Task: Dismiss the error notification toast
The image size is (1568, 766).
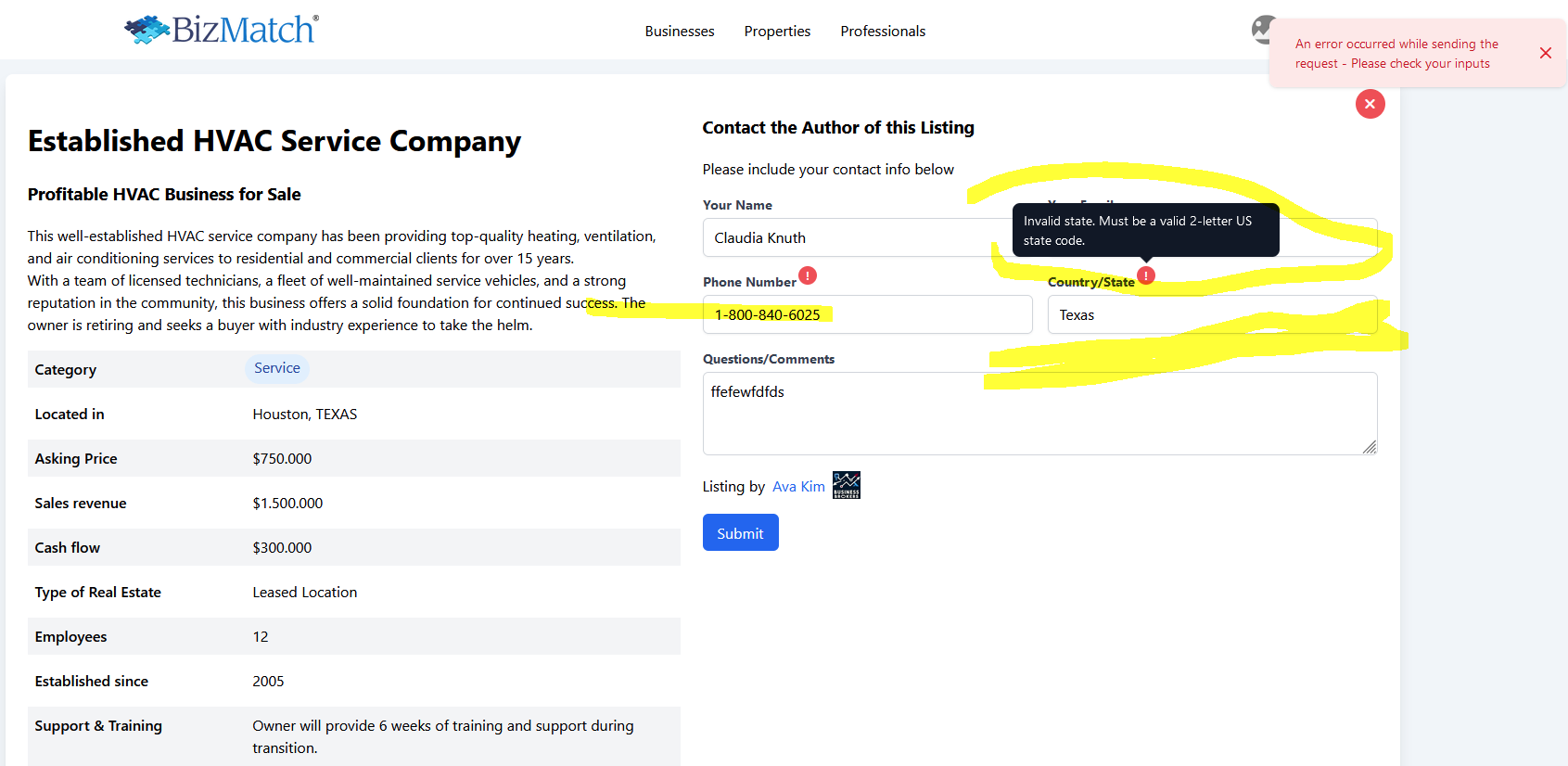Action: (x=1545, y=53)
